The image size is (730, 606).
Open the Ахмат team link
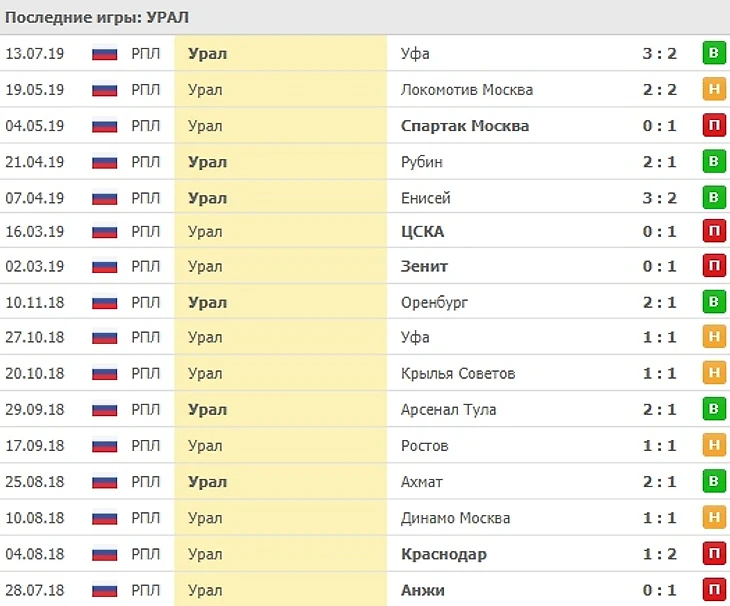pyautogui.click(x=421, y=482)
